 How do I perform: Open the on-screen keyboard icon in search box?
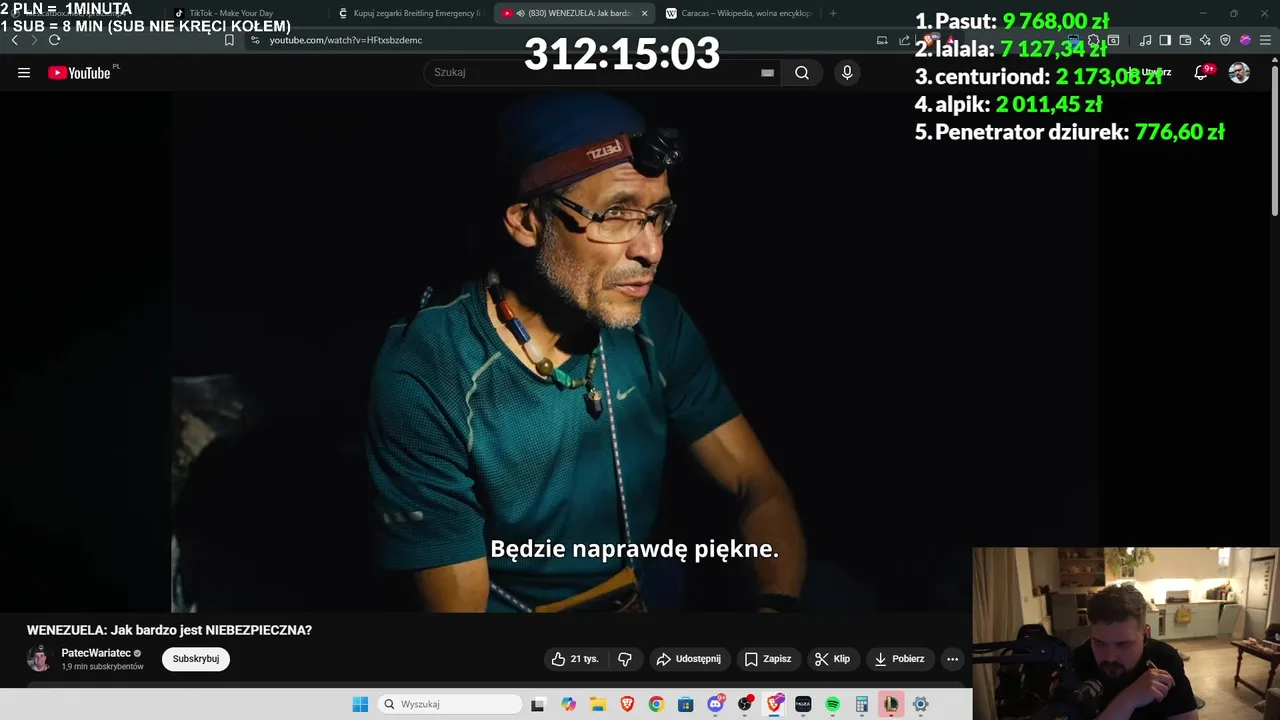pos(767,72)
